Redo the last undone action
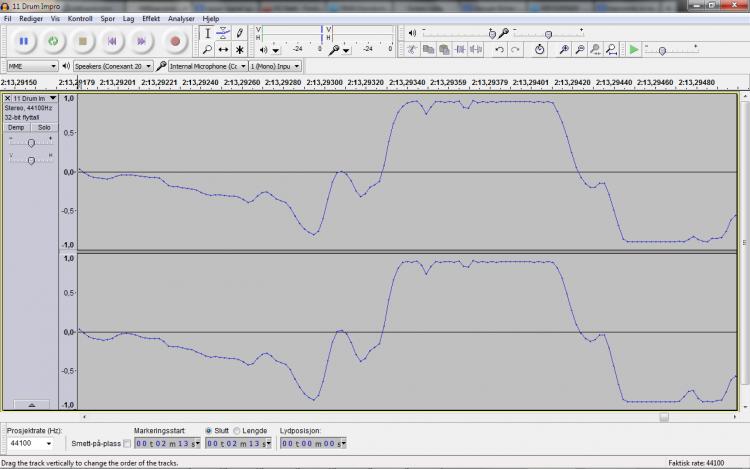The image size is (750, 469). coord(515,50)
